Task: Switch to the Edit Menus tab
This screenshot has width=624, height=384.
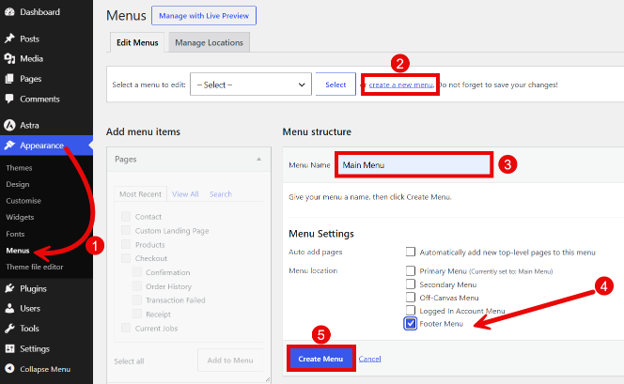Action: (x=137, y=43)
